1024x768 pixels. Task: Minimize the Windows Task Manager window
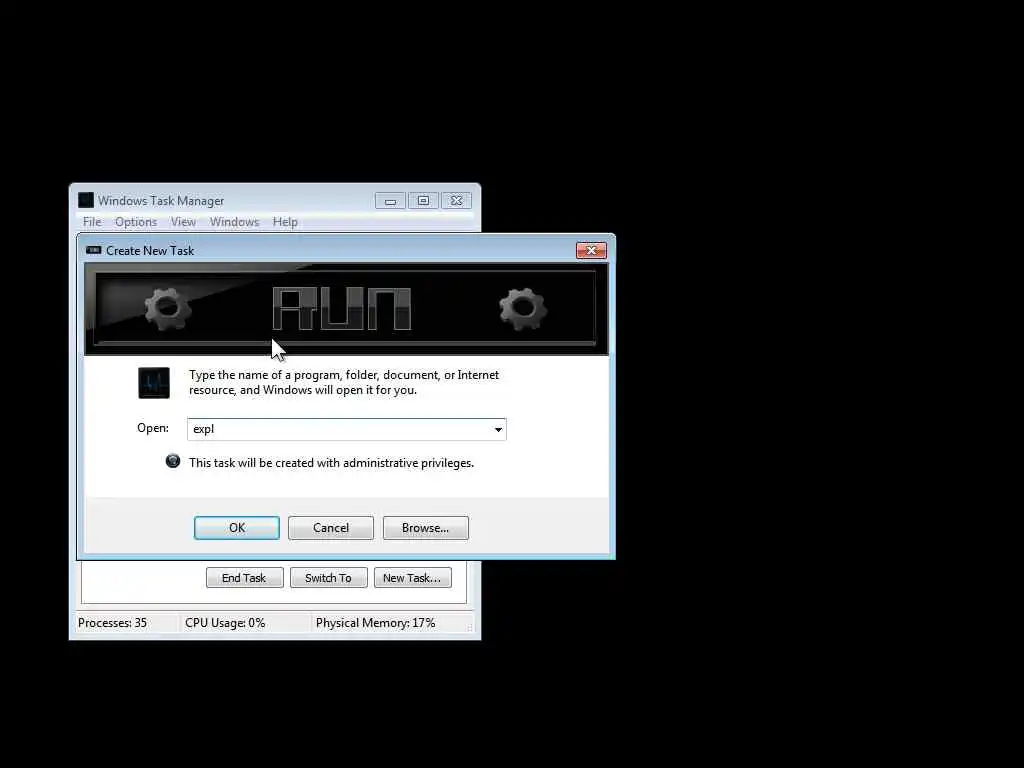pos(390,200)
